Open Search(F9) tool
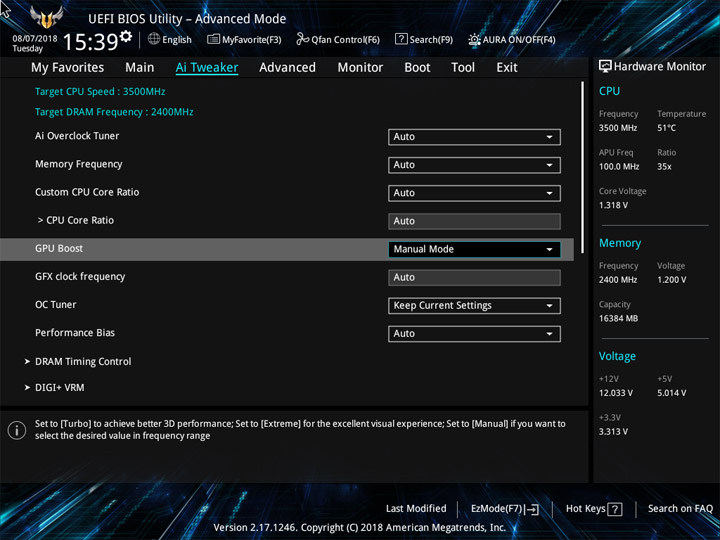Screen dimensions: 720x540 [x=424, y=39]
